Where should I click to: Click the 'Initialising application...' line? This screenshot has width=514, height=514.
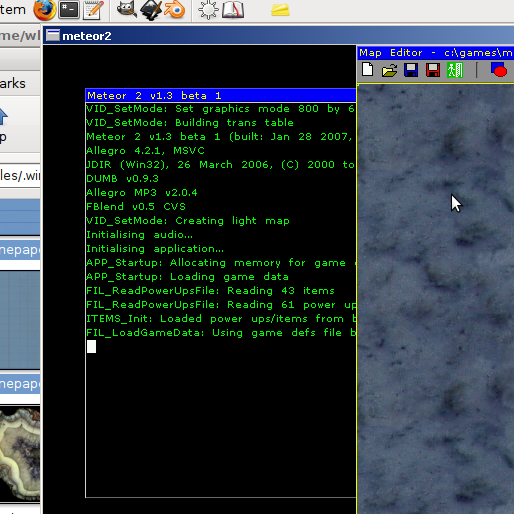(155, 249)
